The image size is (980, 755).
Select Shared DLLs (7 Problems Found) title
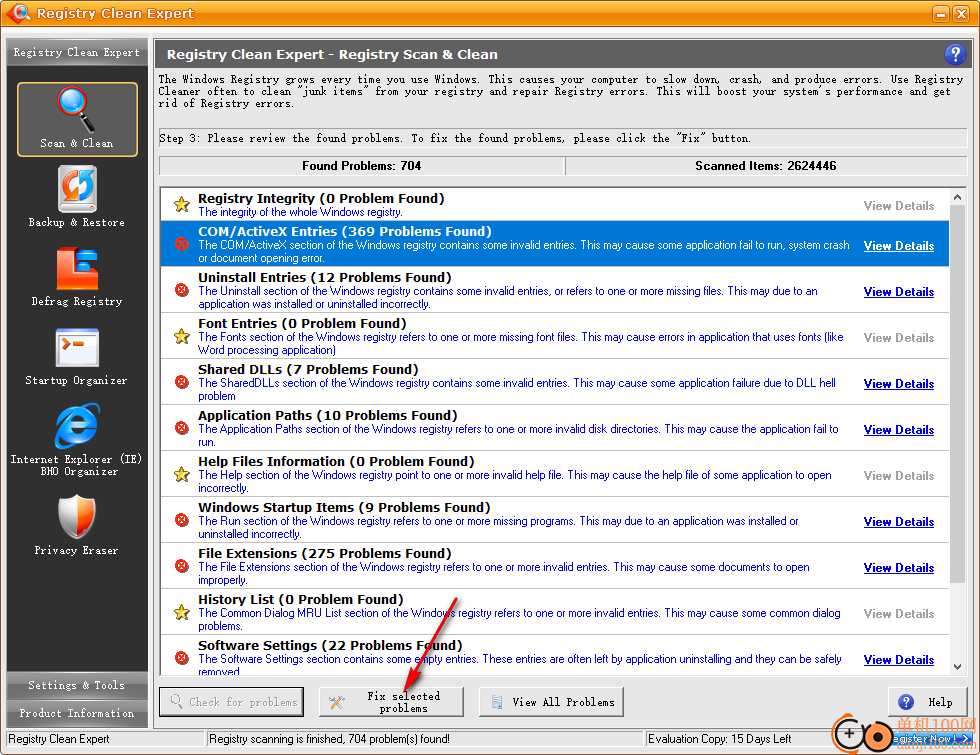(x=308, y=369)
